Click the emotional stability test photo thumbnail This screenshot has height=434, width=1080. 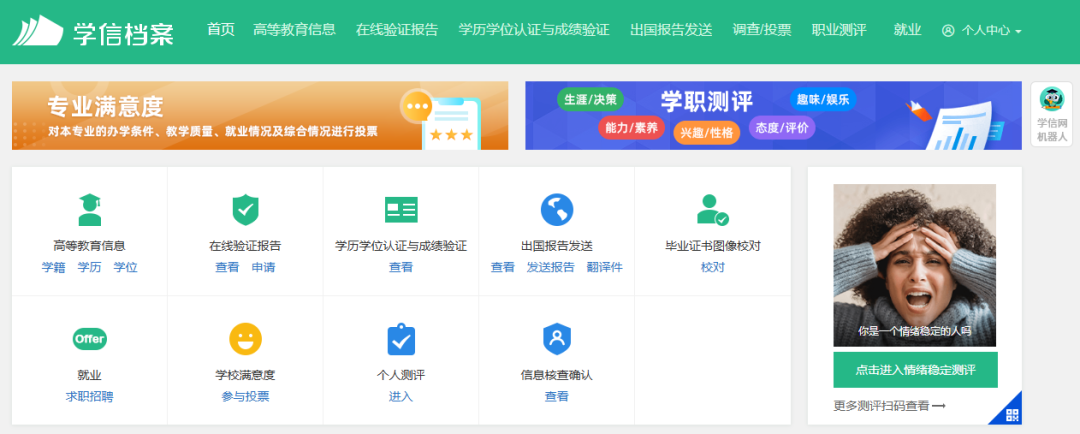coord(915,265)
